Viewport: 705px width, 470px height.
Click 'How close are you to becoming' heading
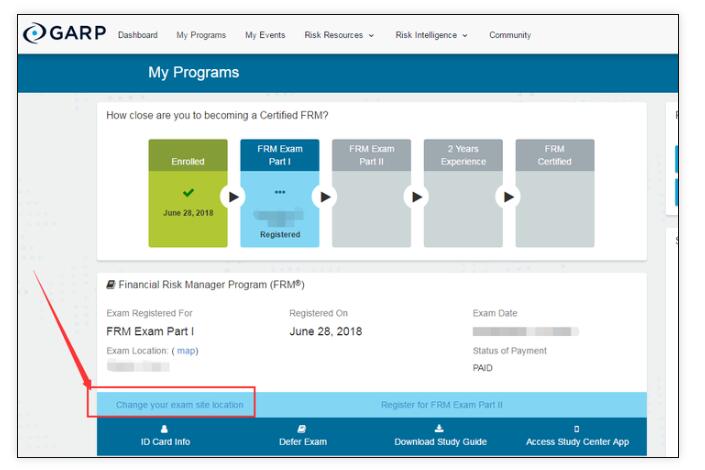tap(217, 116)
